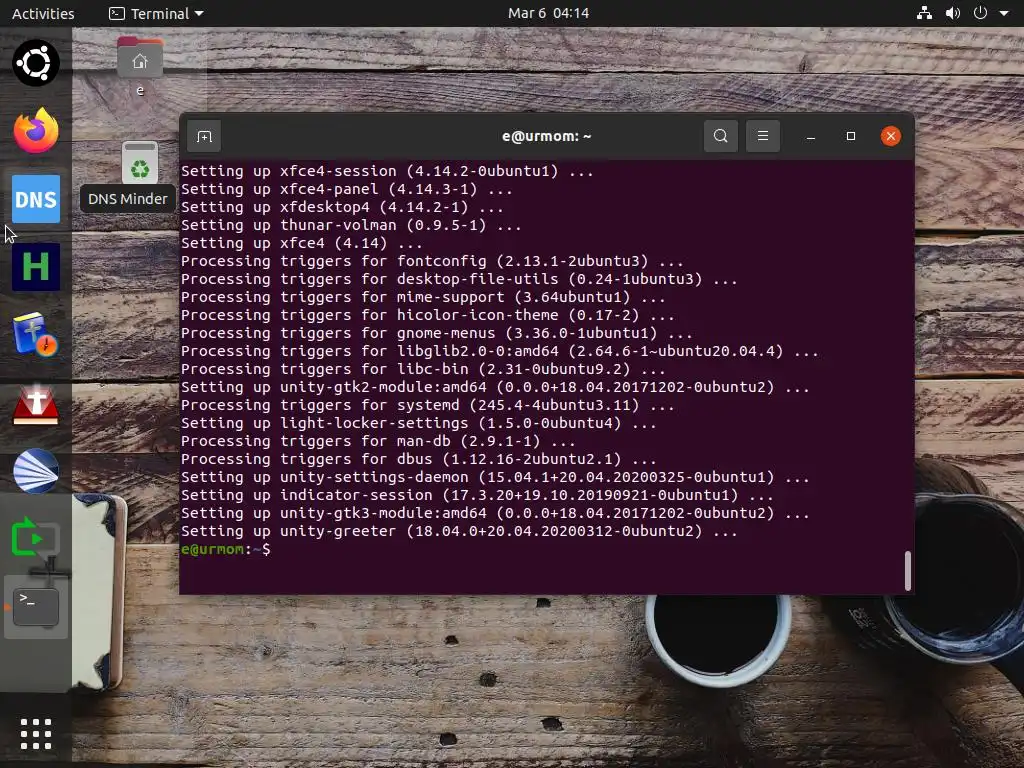1024x768 pixels.
Task: Click the 'triggers for gnome-menus' line
Action: 437,333
